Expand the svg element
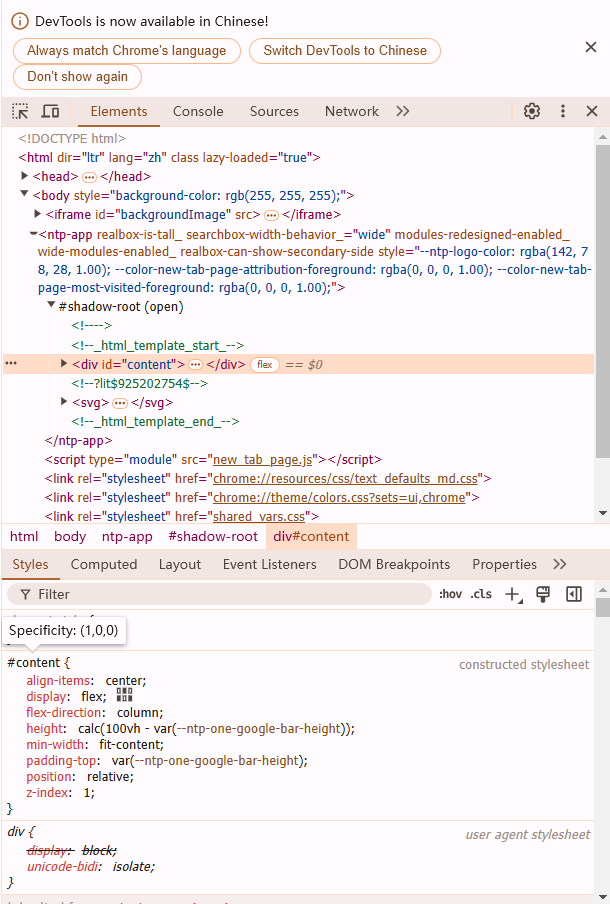 pyautogui.click(x=64, y=401)
